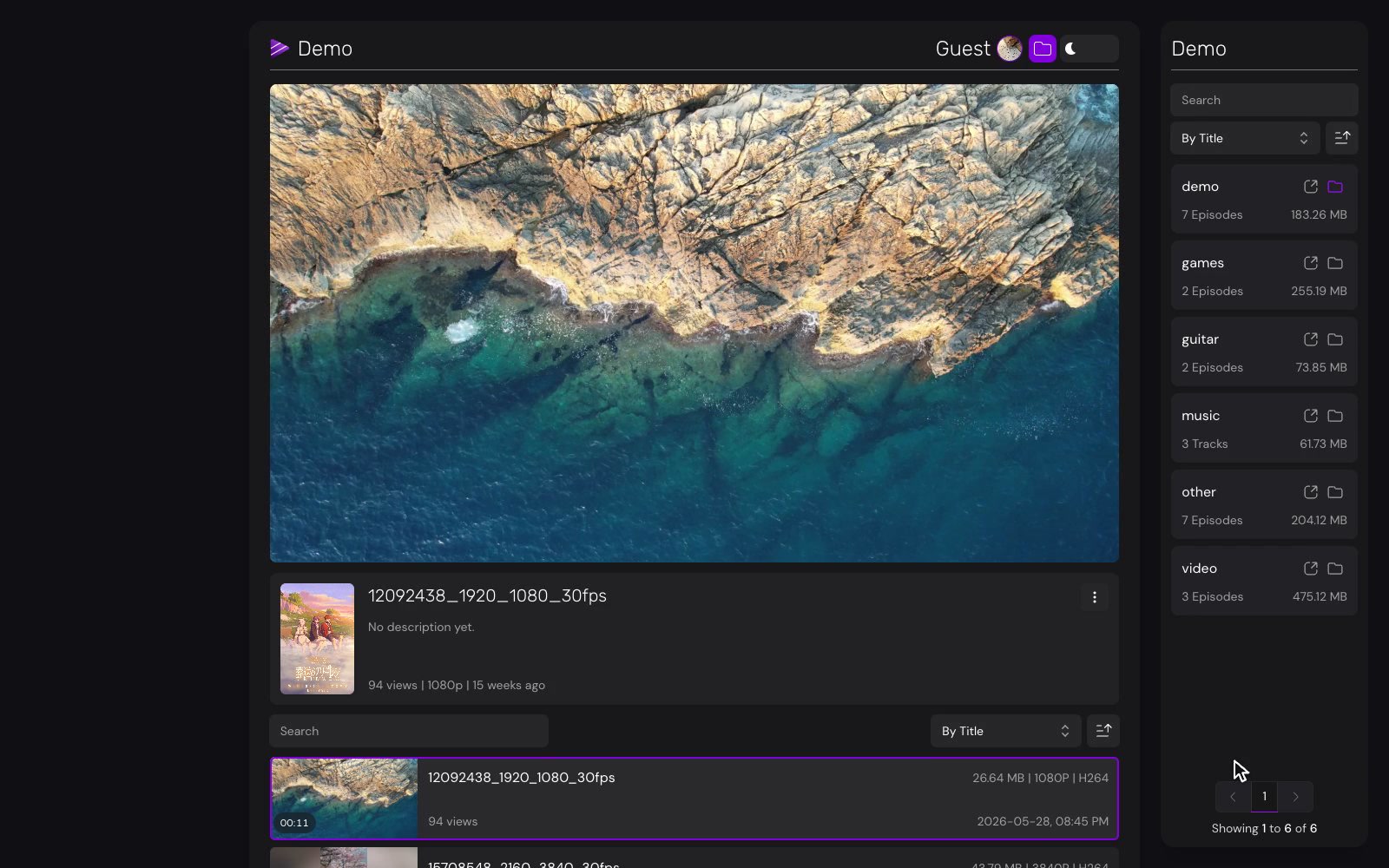
Task: Click '3 Tracks' under music
Action: [x=1204, y=444]
